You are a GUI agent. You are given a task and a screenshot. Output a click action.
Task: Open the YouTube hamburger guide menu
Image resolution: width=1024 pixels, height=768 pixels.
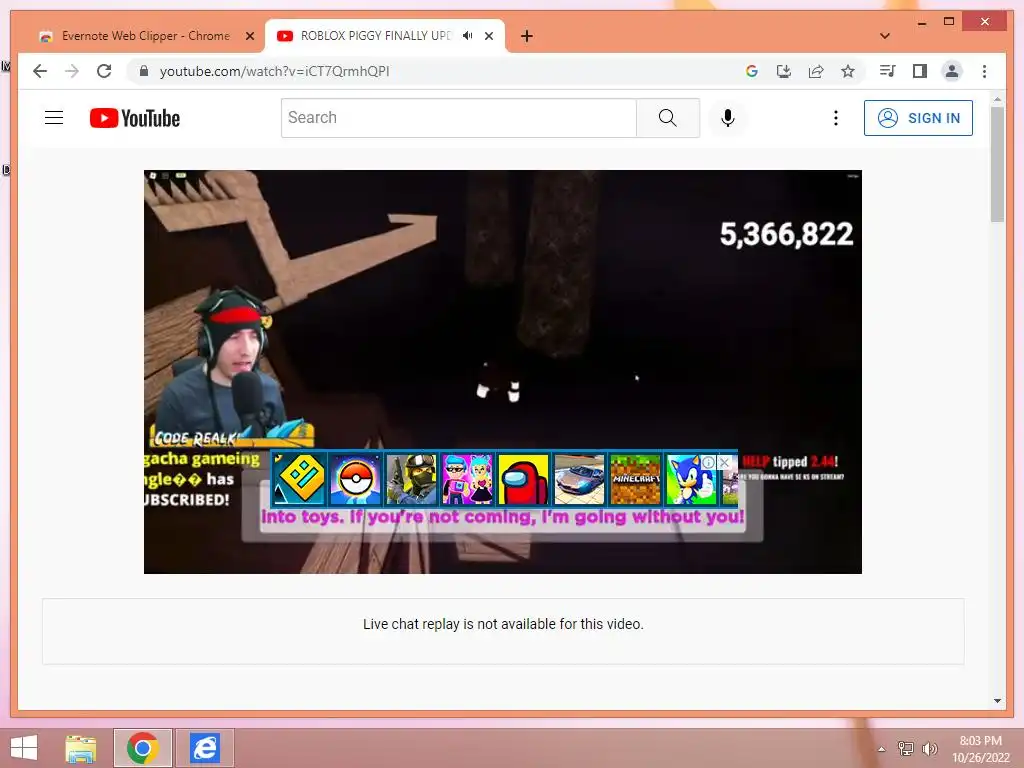pos(54,118)
